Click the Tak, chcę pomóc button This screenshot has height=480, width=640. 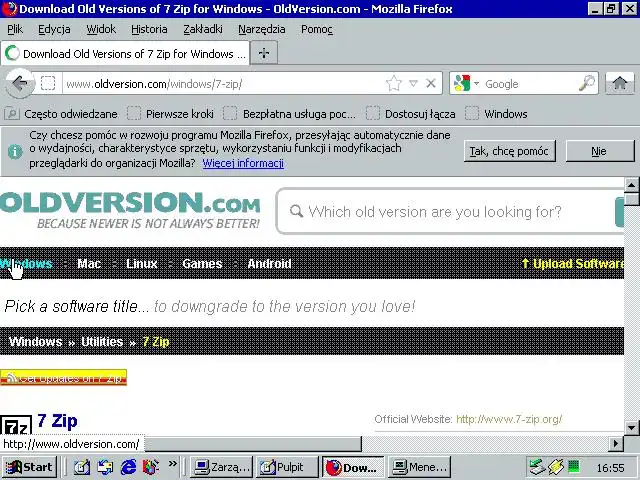509,151
